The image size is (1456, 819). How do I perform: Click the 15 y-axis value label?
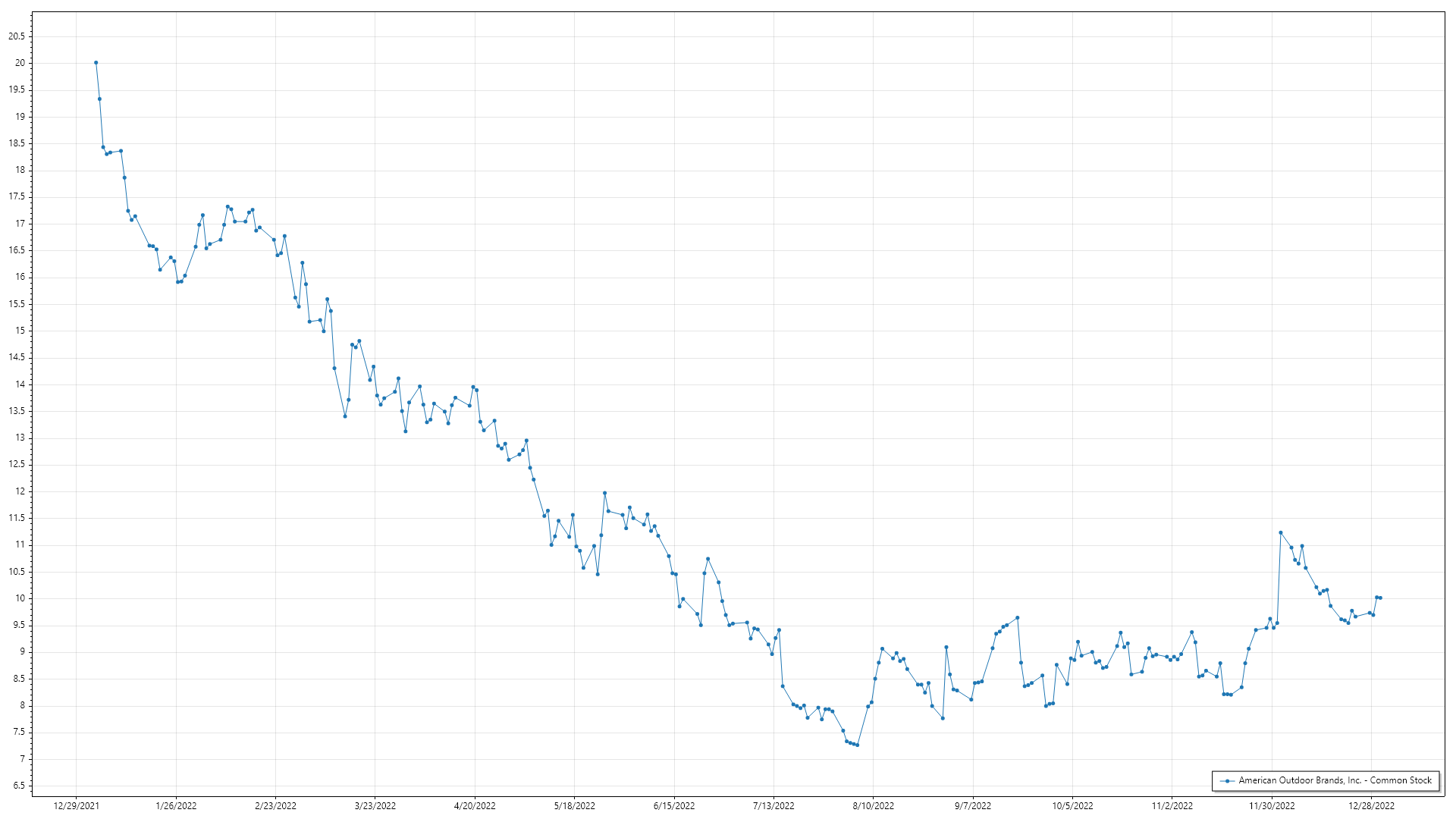[20, 331]
